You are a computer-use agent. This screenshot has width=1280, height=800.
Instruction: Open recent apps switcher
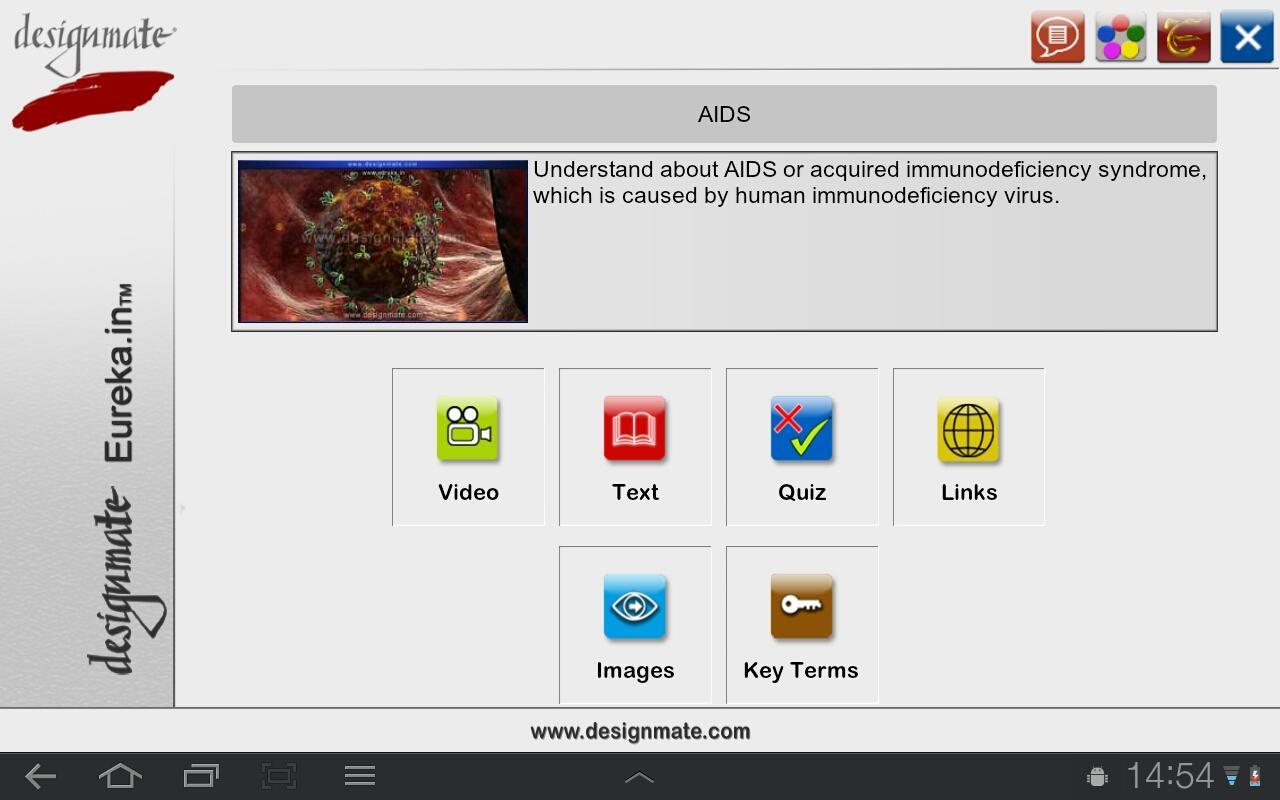coord(199,776)
